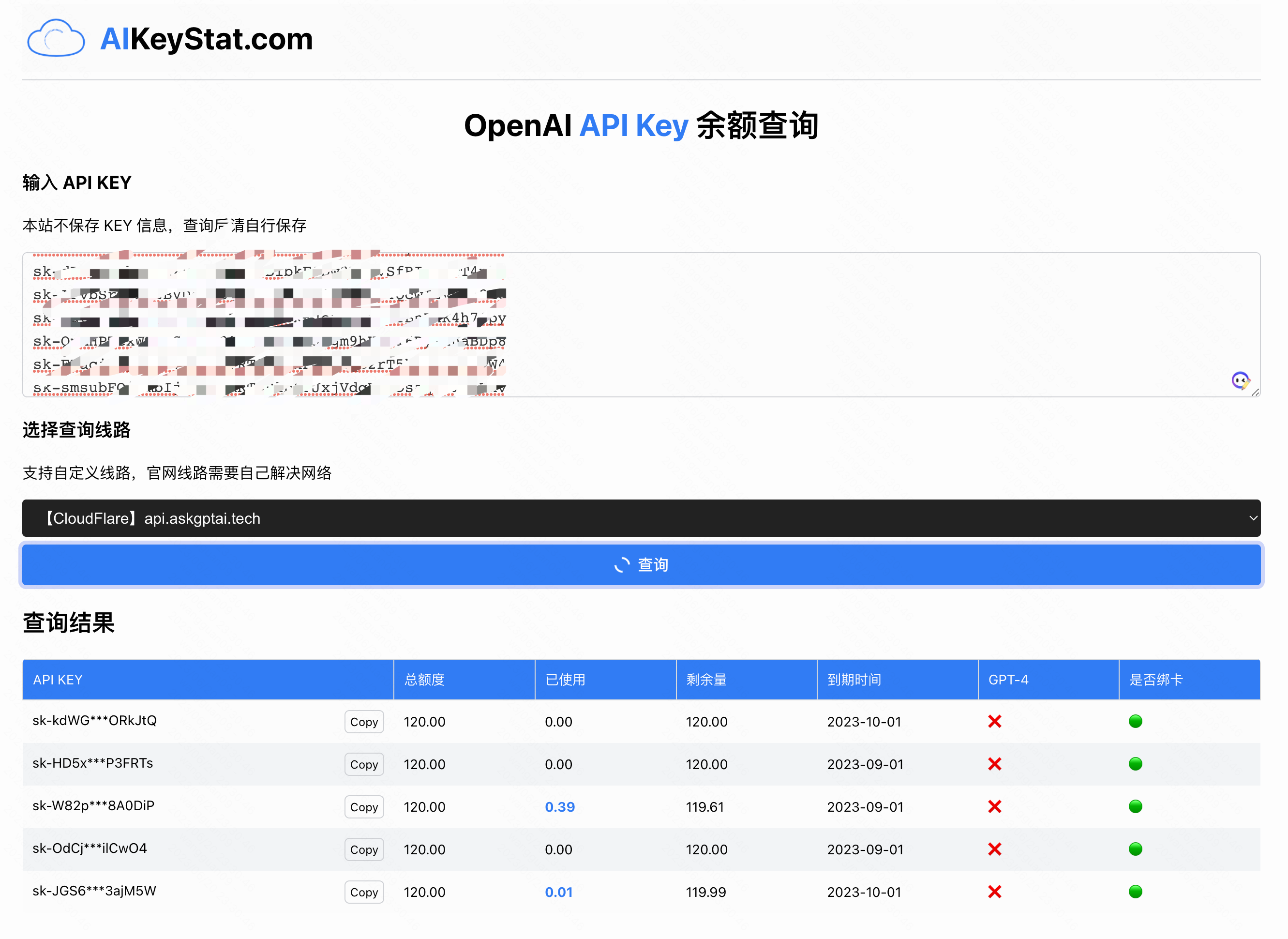Click the AIKeyStat cloud logo icon
Viewport: 1288px width, 939px height.
point(56,38)
